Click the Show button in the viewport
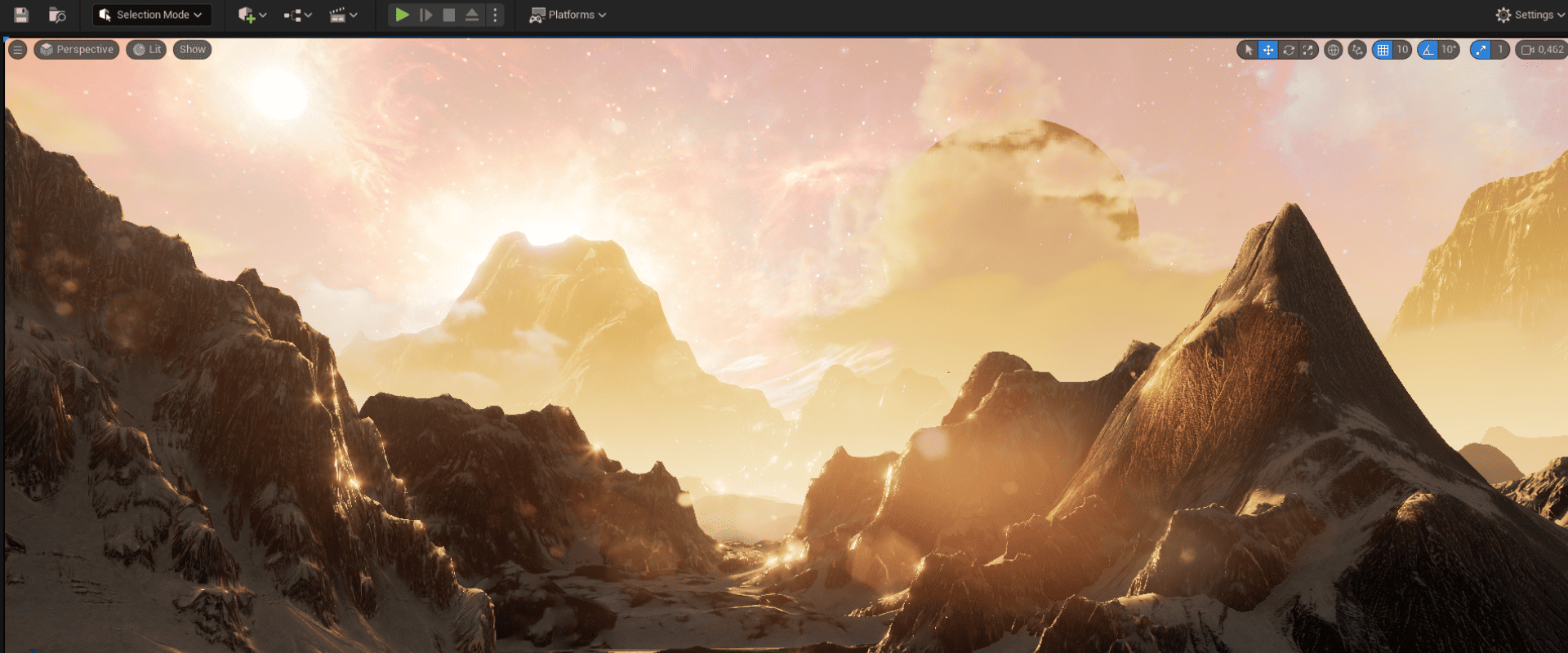Viewport: 1568px width, 653px height. click(192, 50)
